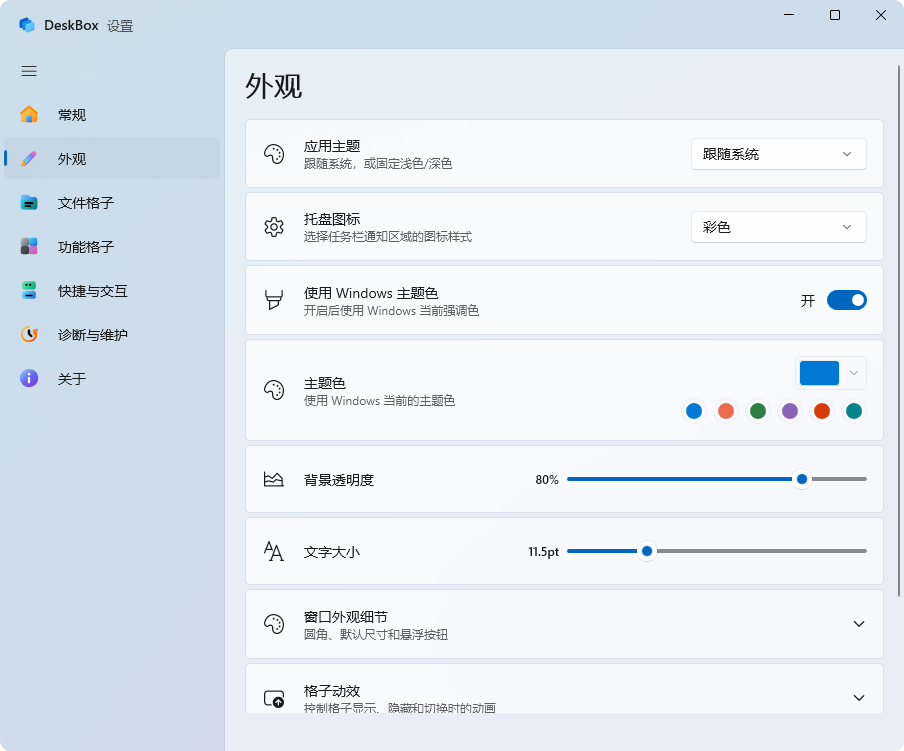Click the info icon for 关于
The image size is (904, 751).
[x=29, y=378]
